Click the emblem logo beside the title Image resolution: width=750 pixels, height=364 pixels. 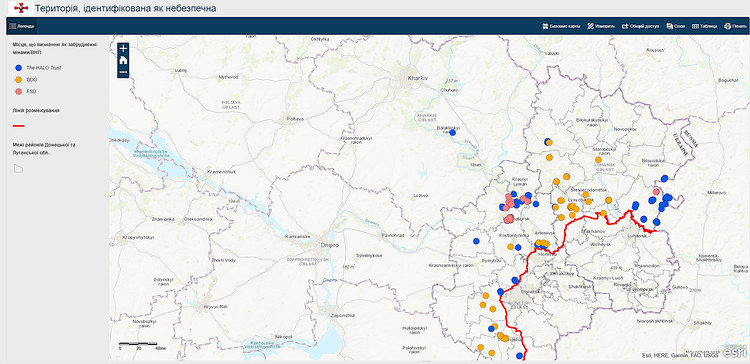click(x=21, y=8)
